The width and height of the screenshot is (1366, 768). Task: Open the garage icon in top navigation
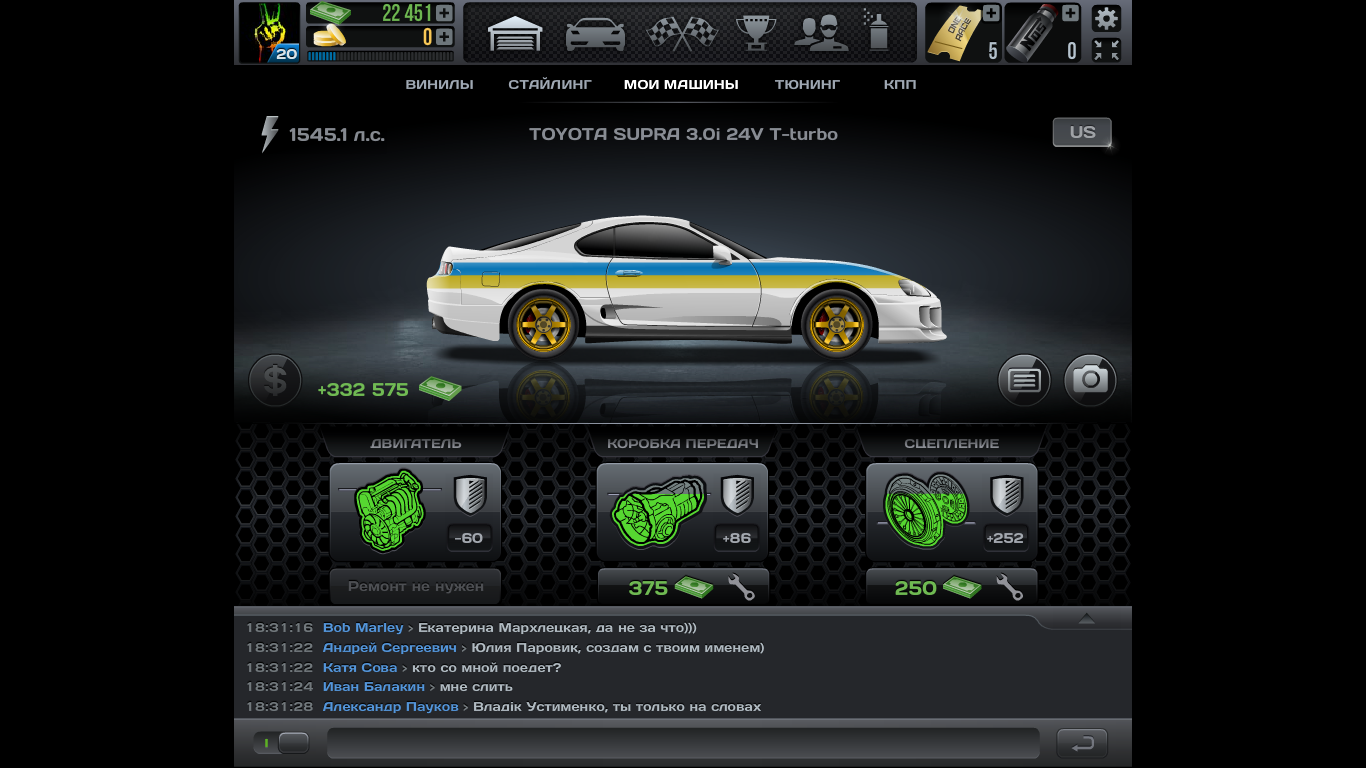(x=515, y=33)
